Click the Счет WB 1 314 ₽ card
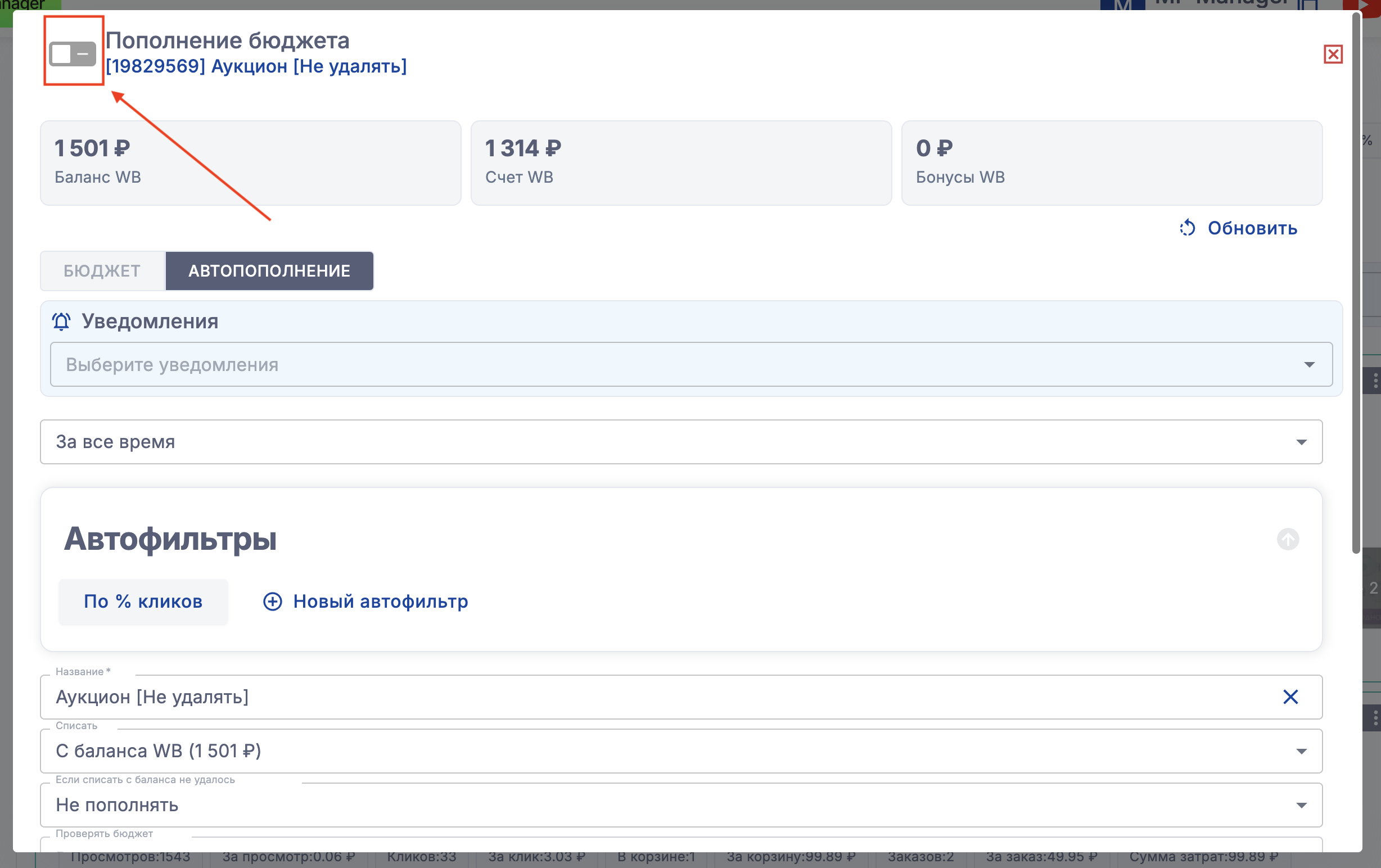Screen dimensions: 1381x868 (x=681, y=163)
